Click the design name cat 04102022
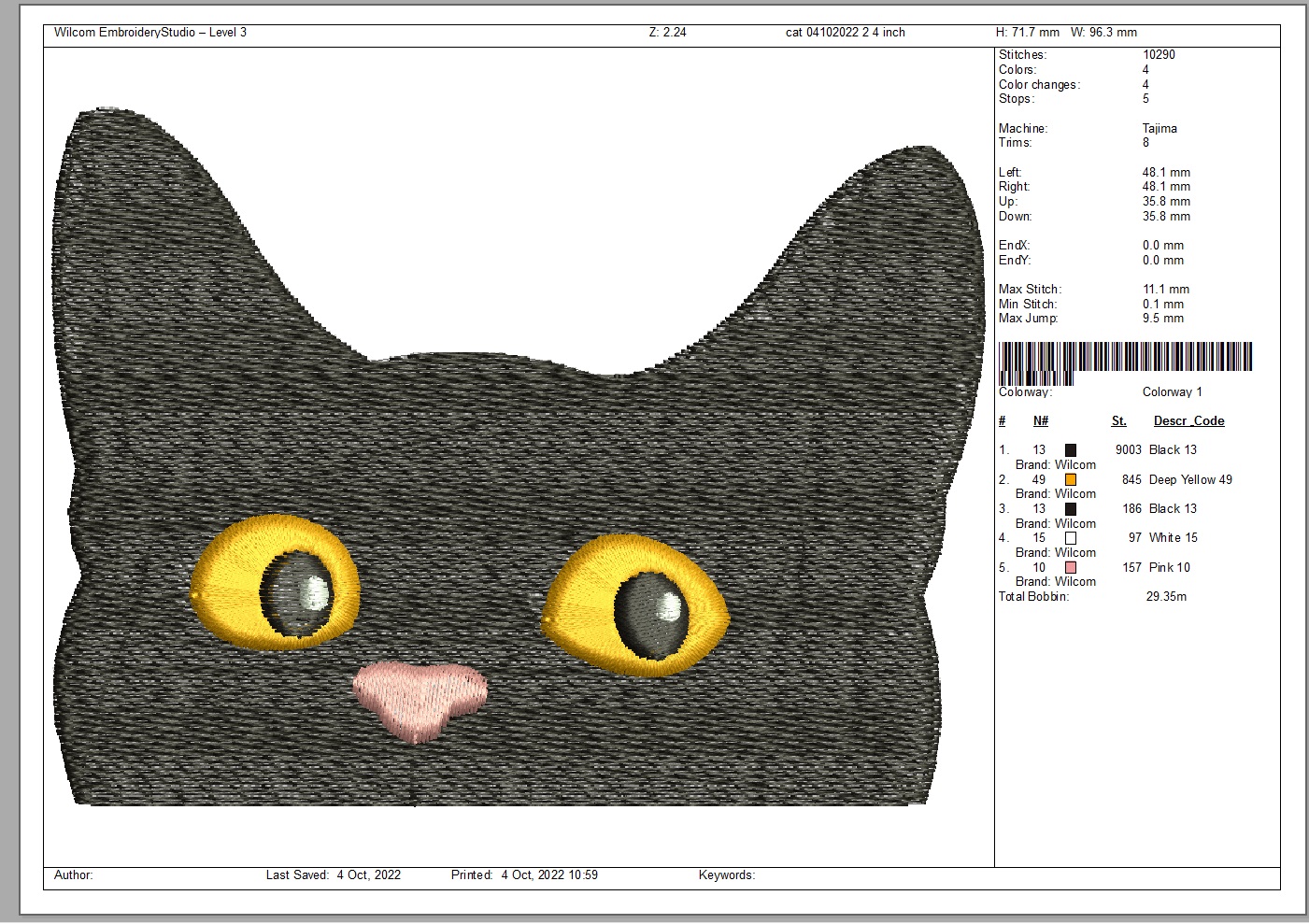Screen dimensions: 1309x924 (822, 33)
